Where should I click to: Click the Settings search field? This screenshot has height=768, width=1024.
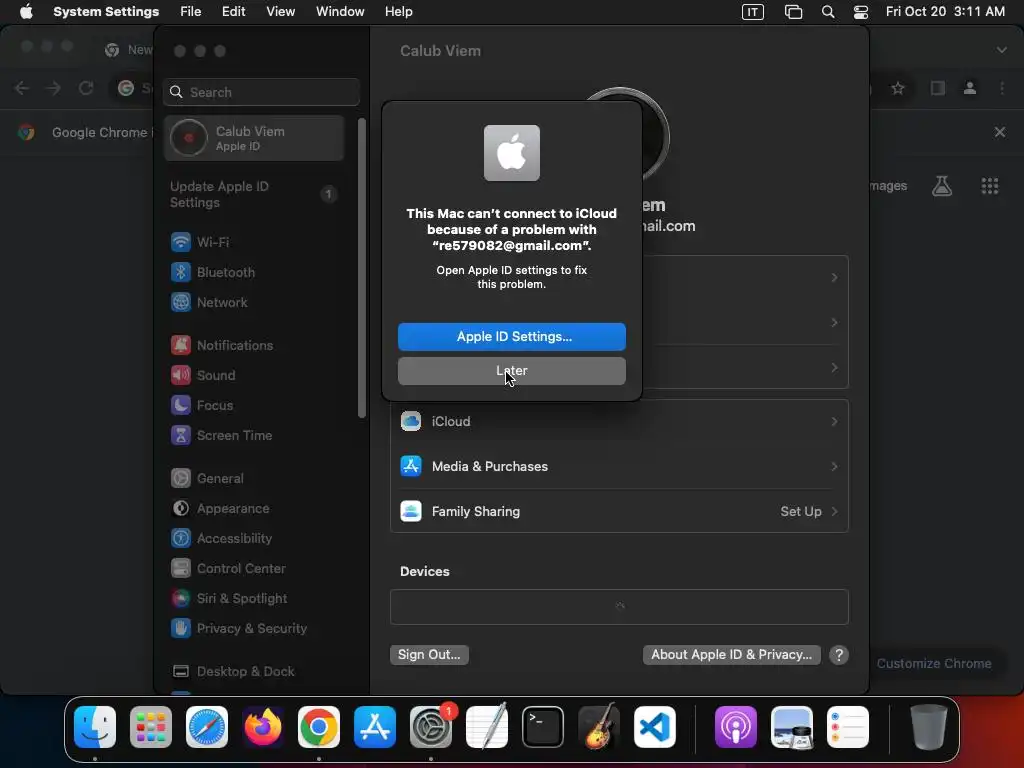(x=261, y=92)
